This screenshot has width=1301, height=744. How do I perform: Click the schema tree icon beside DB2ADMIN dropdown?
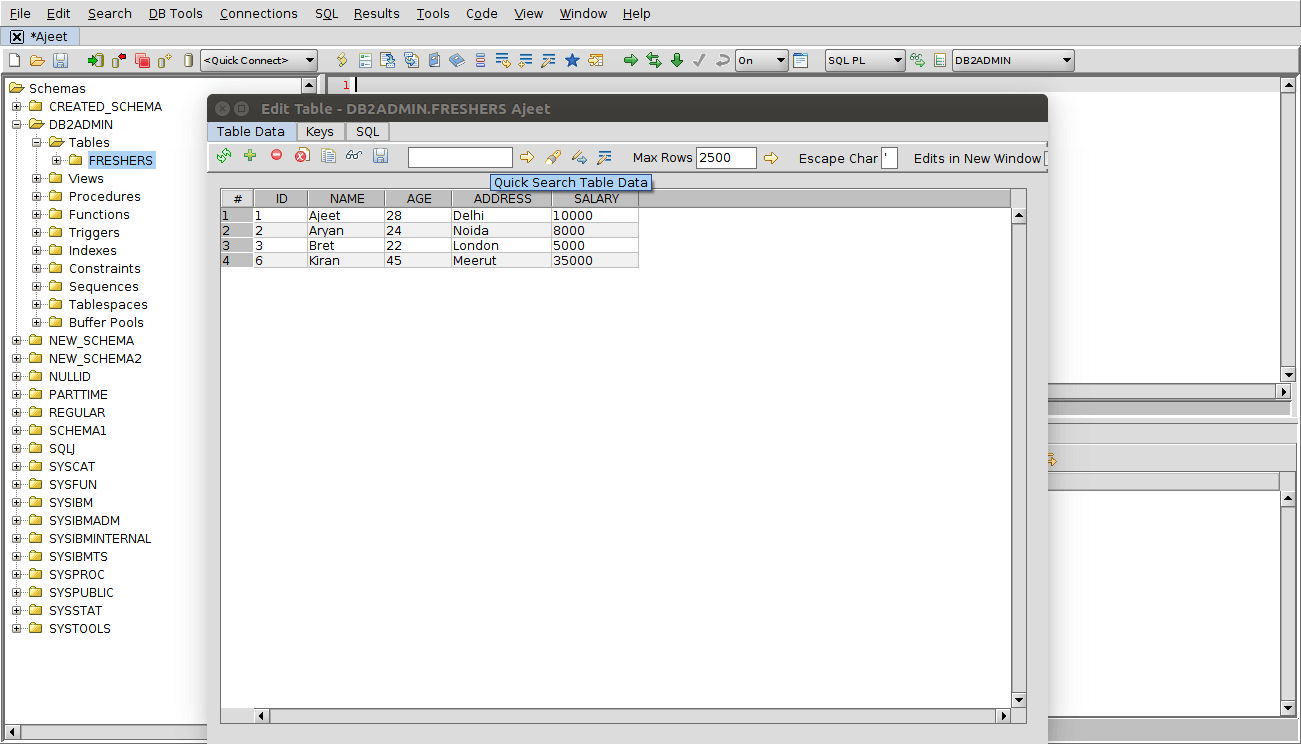[940, 60]
